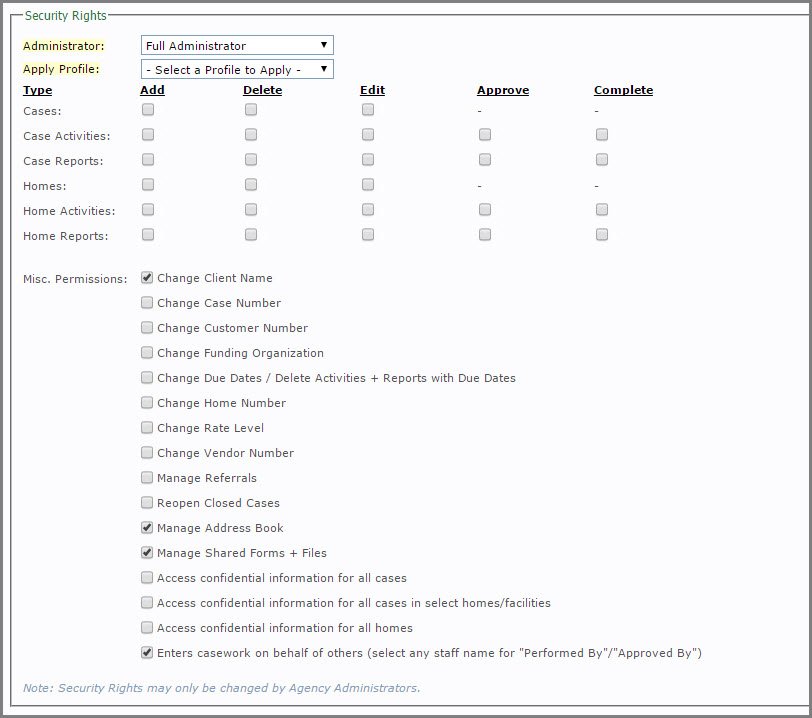Check Approve permission for Home Reports
Viewport: 812px width, 718px height.
coord(485,235)
